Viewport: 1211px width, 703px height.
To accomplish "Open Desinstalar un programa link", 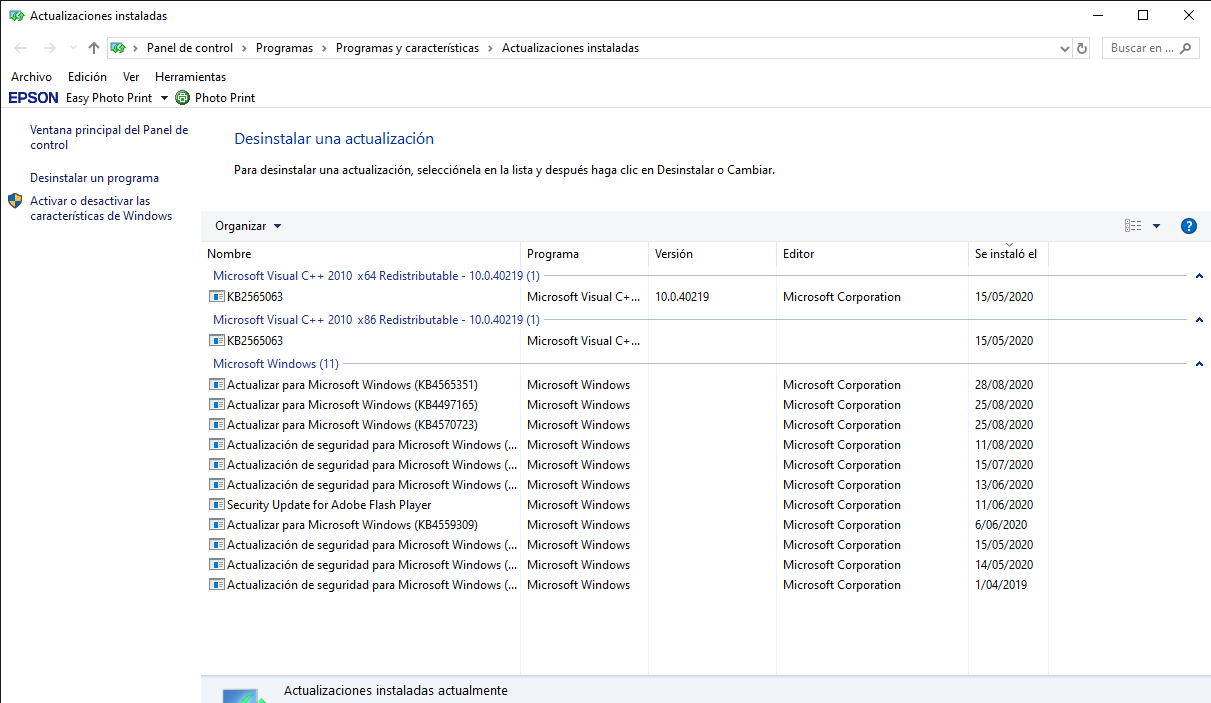I will click(x=94, y=178).
